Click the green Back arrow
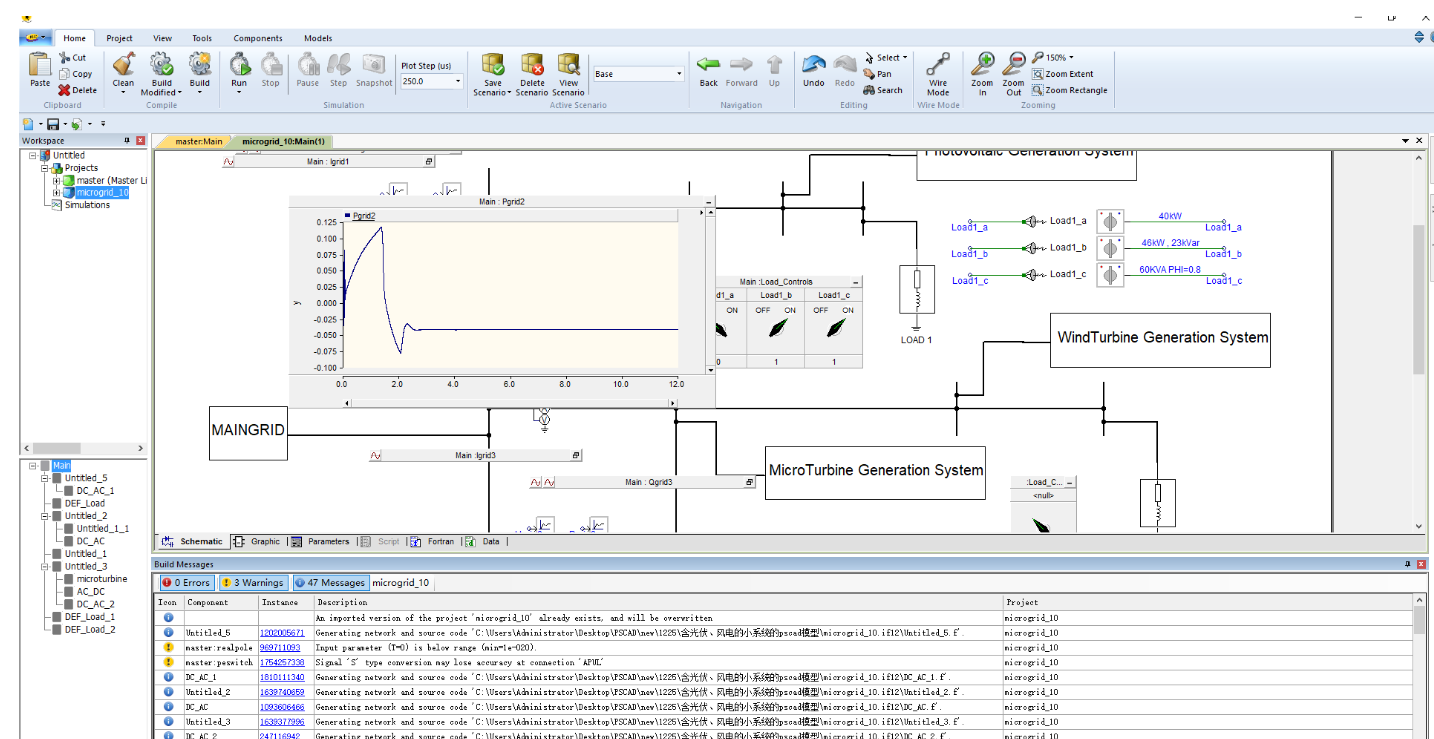Image resolution: width=1434 pixels, height=739 pixels. point(709,65)
